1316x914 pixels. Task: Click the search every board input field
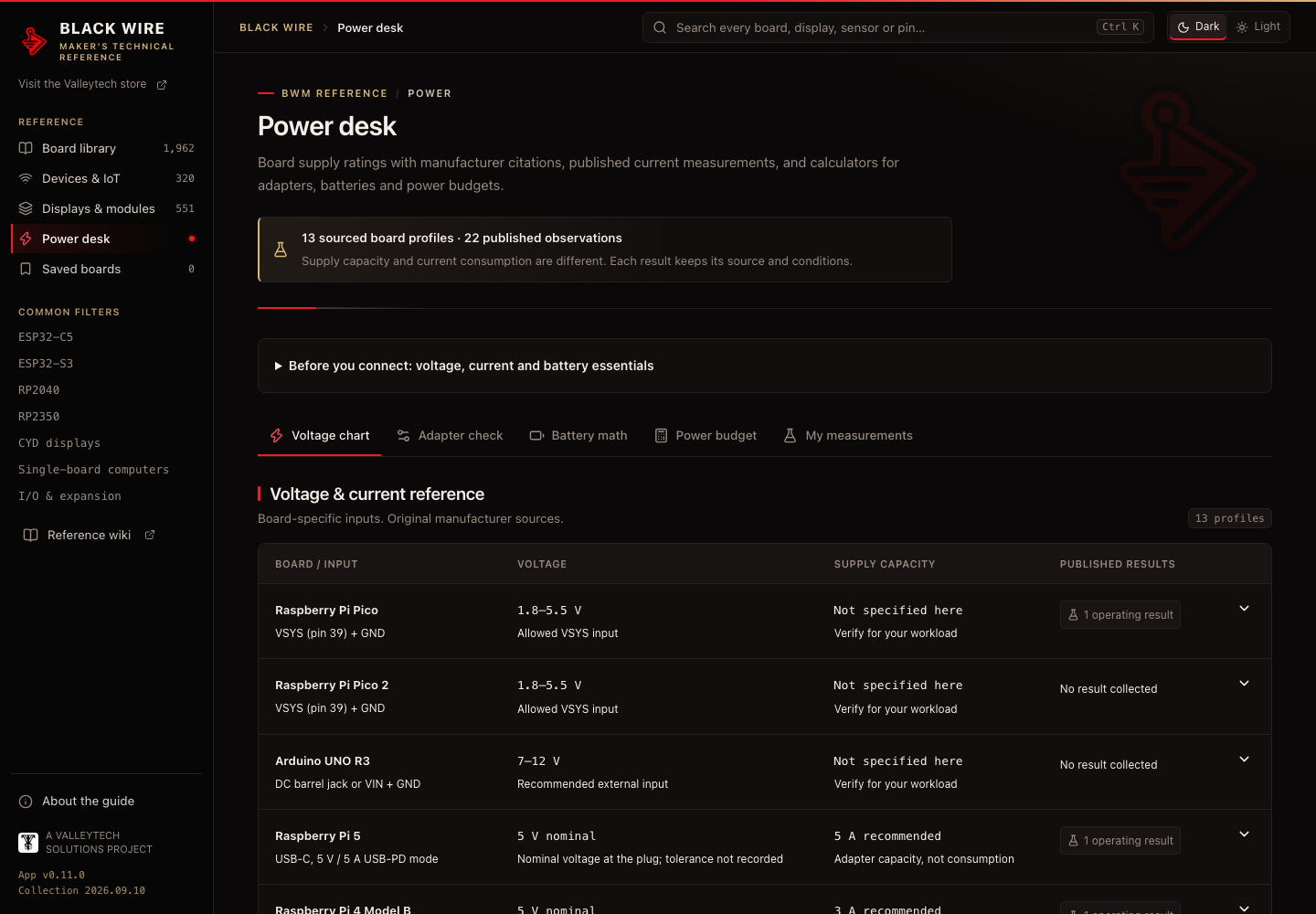(x=898, y=27)
